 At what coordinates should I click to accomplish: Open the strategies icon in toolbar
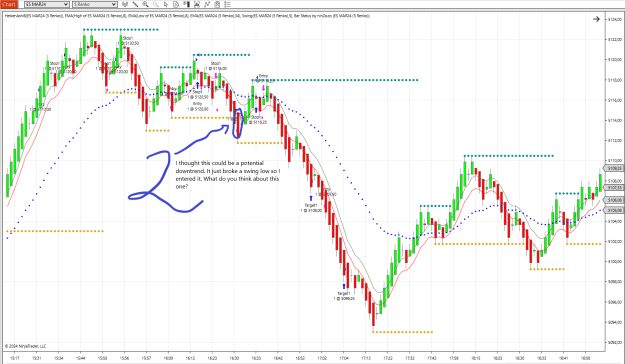(x=217, y=4)
